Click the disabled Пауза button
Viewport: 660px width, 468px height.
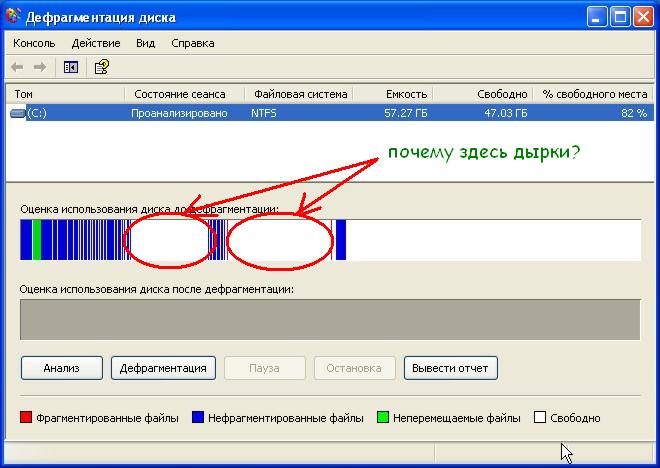pos(265,368)
